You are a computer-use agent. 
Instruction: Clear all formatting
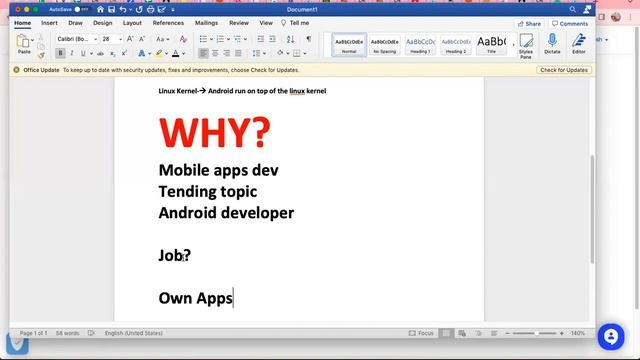coord(183,39)
